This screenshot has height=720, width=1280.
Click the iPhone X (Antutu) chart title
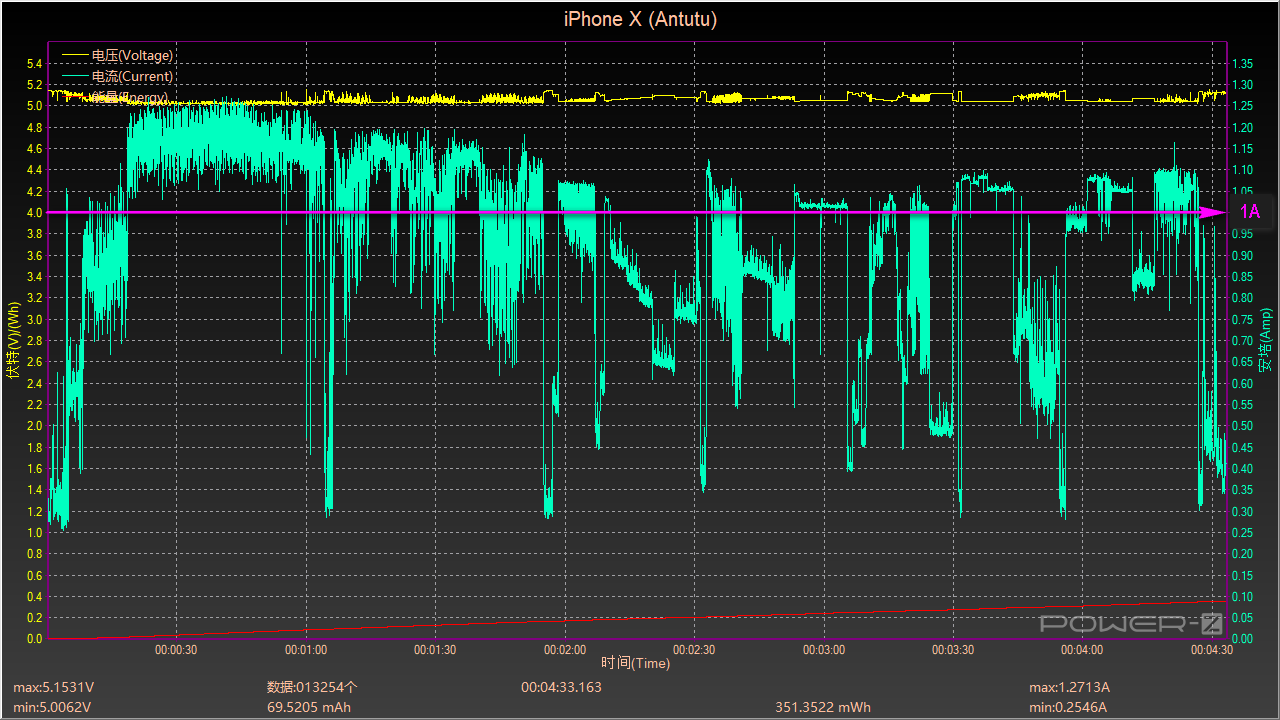(x=640, y=19)
